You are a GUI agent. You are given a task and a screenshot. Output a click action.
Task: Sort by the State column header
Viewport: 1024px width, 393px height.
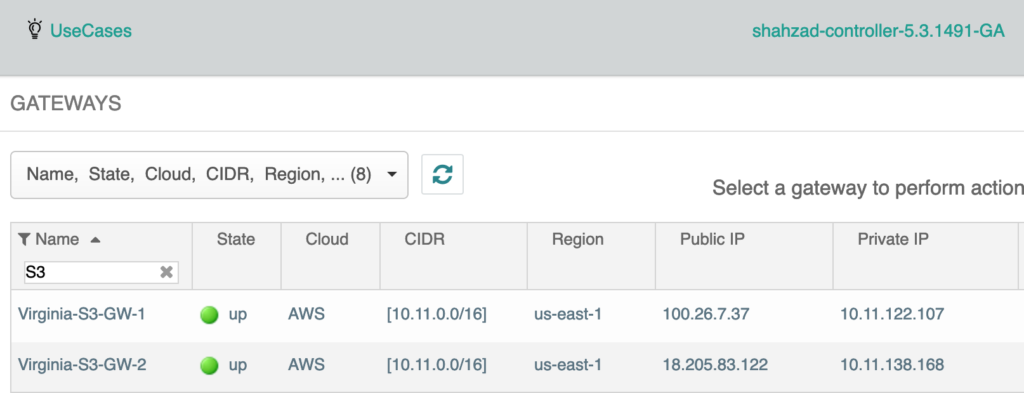pyautogui.click(x=236, y=240)
